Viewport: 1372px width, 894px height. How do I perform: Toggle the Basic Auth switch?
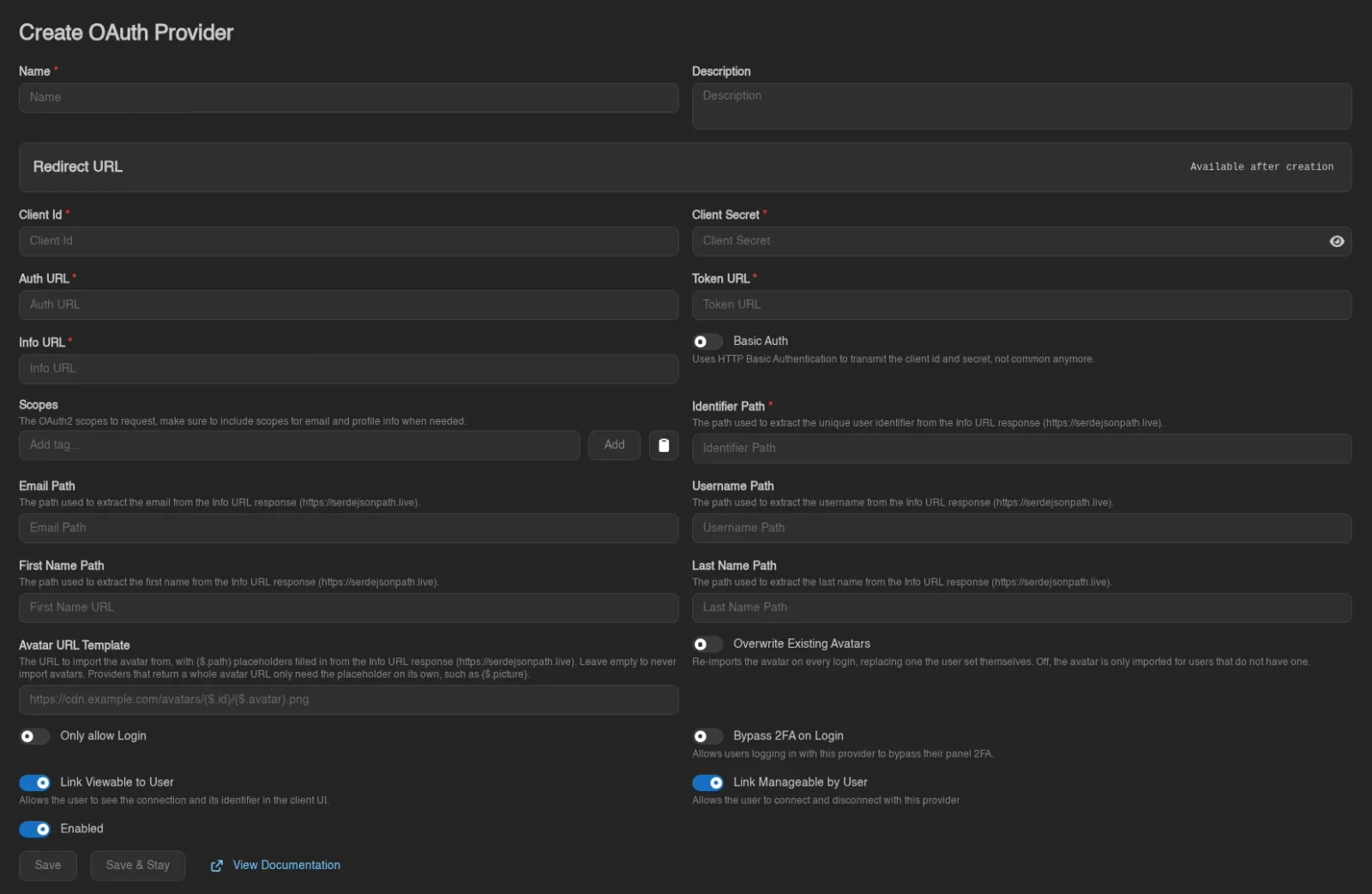707,341
